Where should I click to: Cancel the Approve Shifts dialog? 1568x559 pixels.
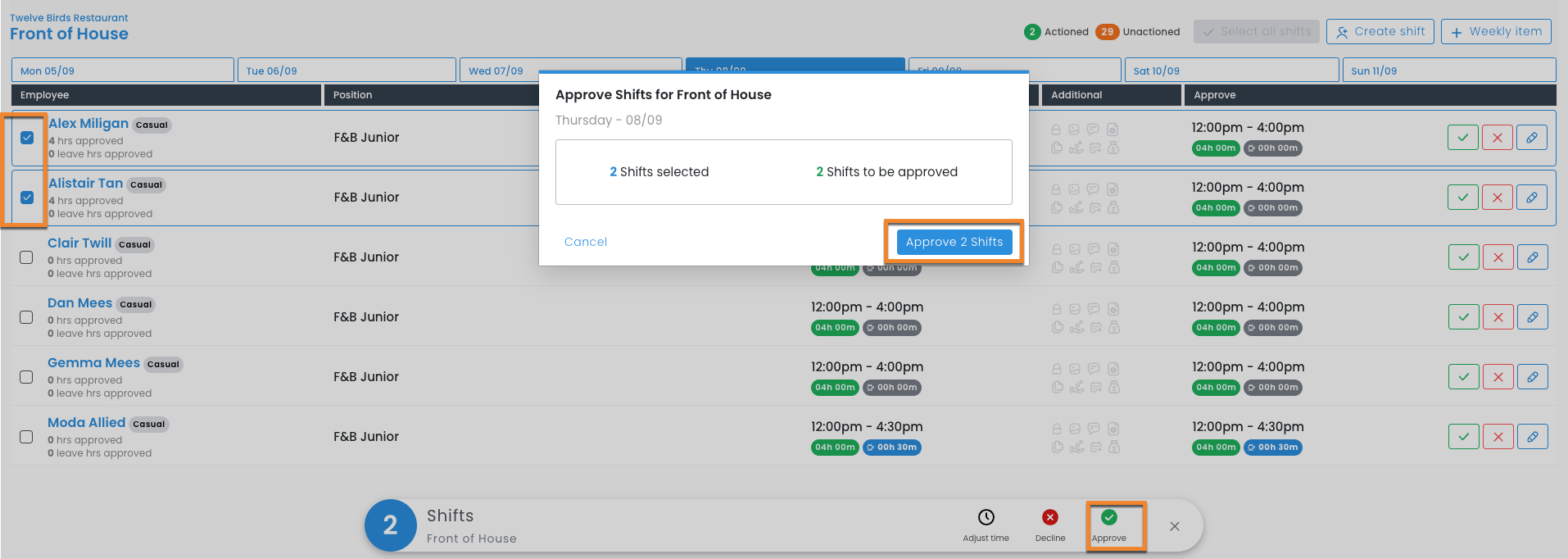tap(585, 242)
